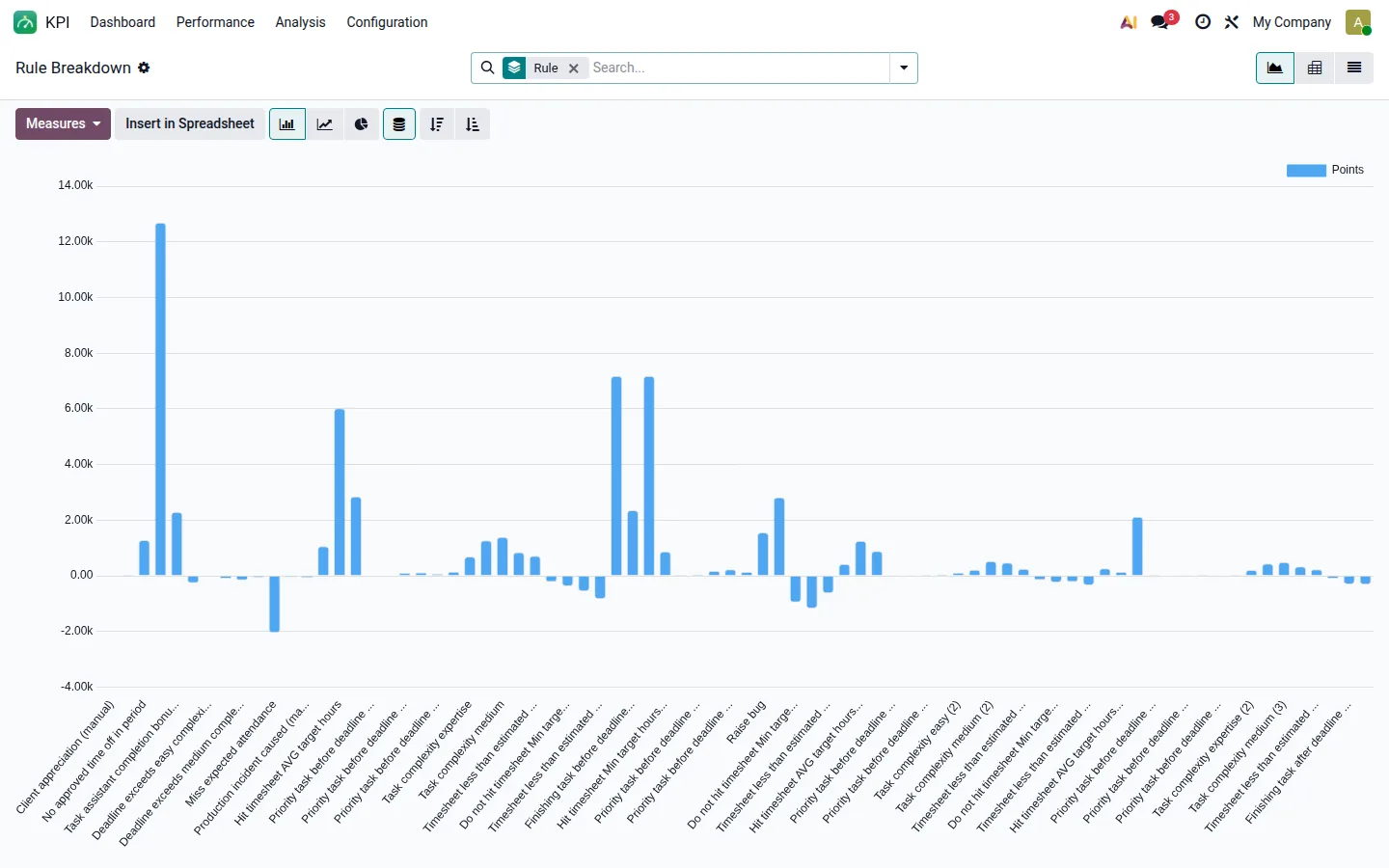1389x868 pixels.
Task: Click the 'No approved time off in period' label
Action: (94, 761)
